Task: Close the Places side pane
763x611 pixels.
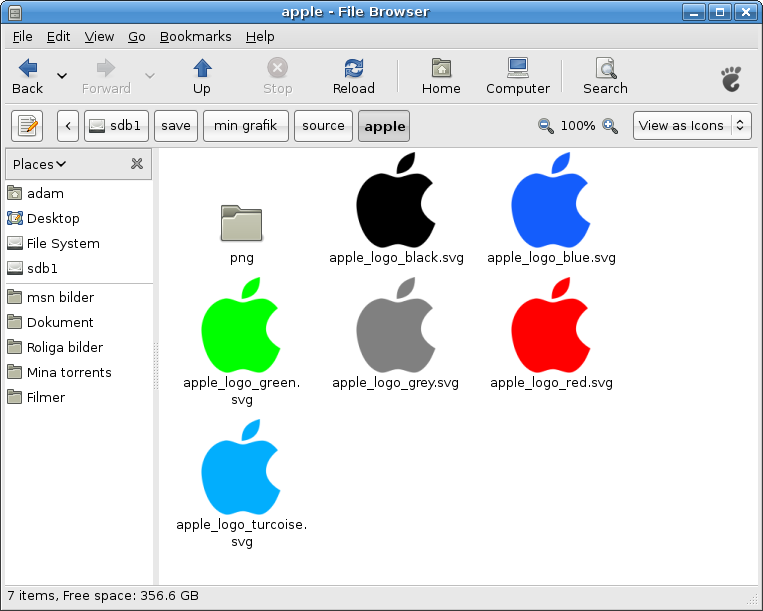Action: [137, 164]
